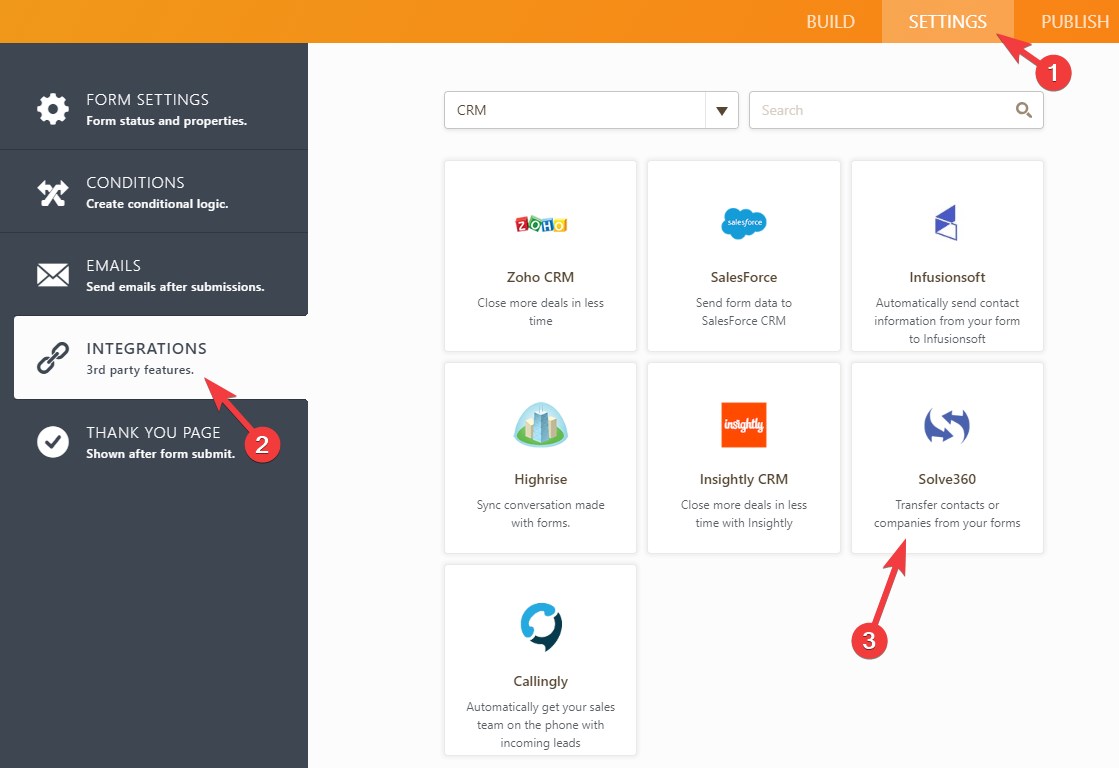This screenshot has height=768, width=1119.
Task: Select the Callingly title
Action: pyautogui.click(x=540, y=681)
